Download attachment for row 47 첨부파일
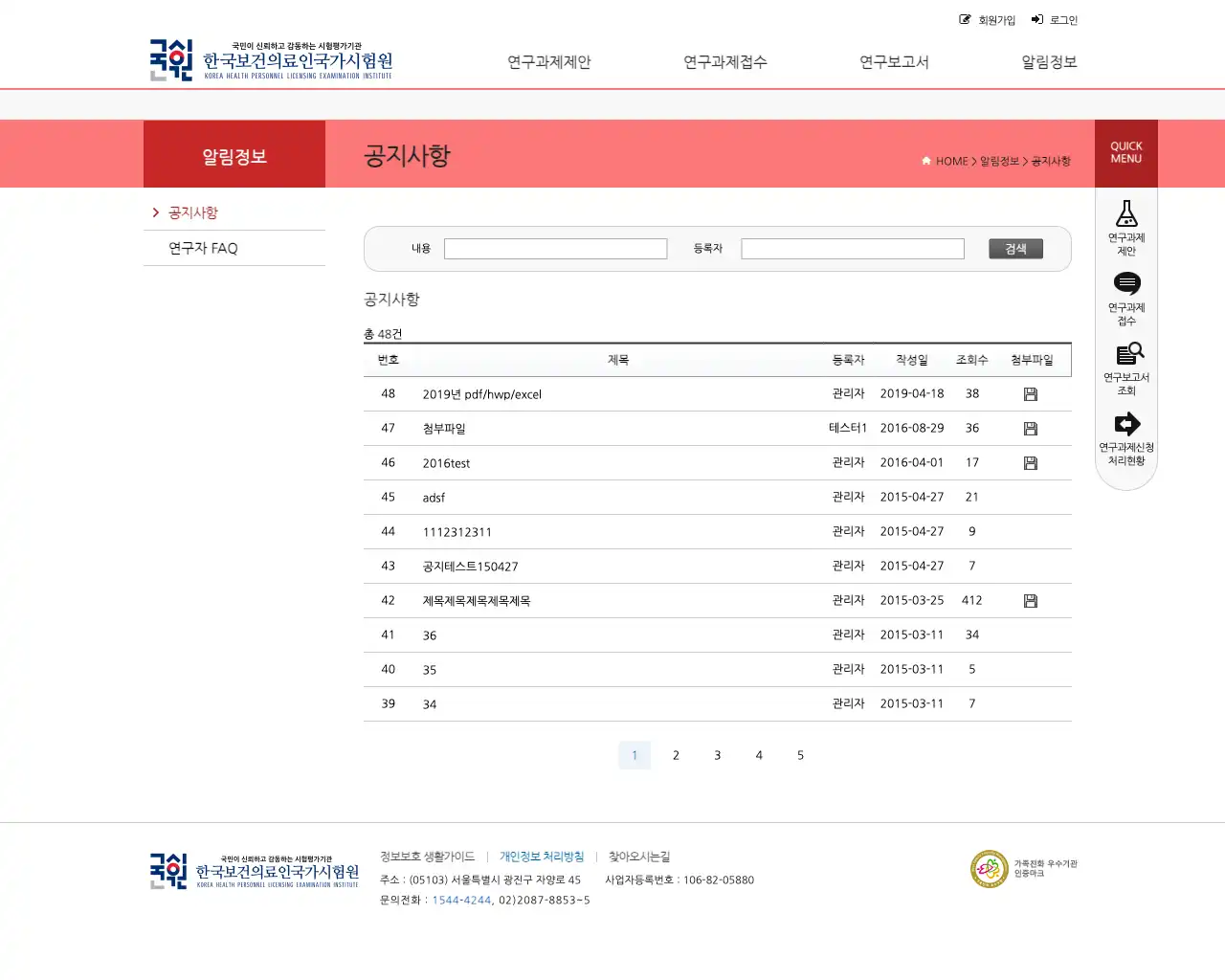1225x980 pixels. coord(1031,429)
